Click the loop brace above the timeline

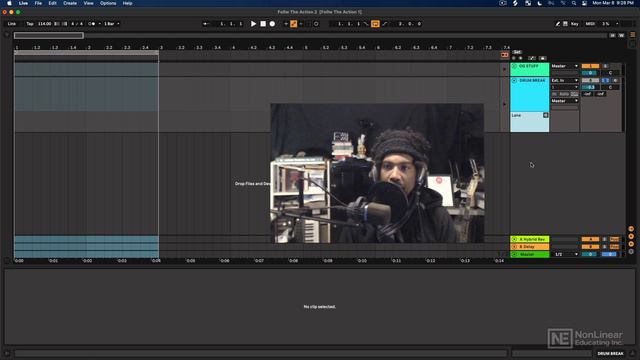coord(86,53)
